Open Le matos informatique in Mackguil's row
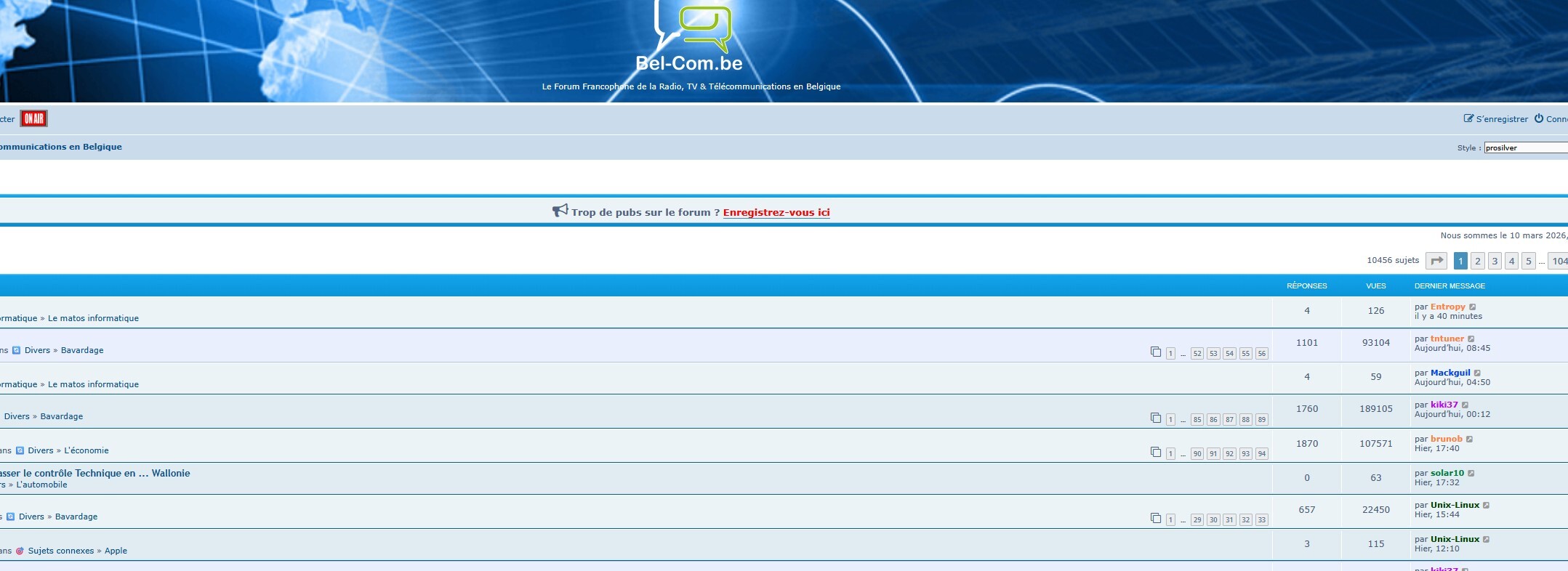 (93, 384)
